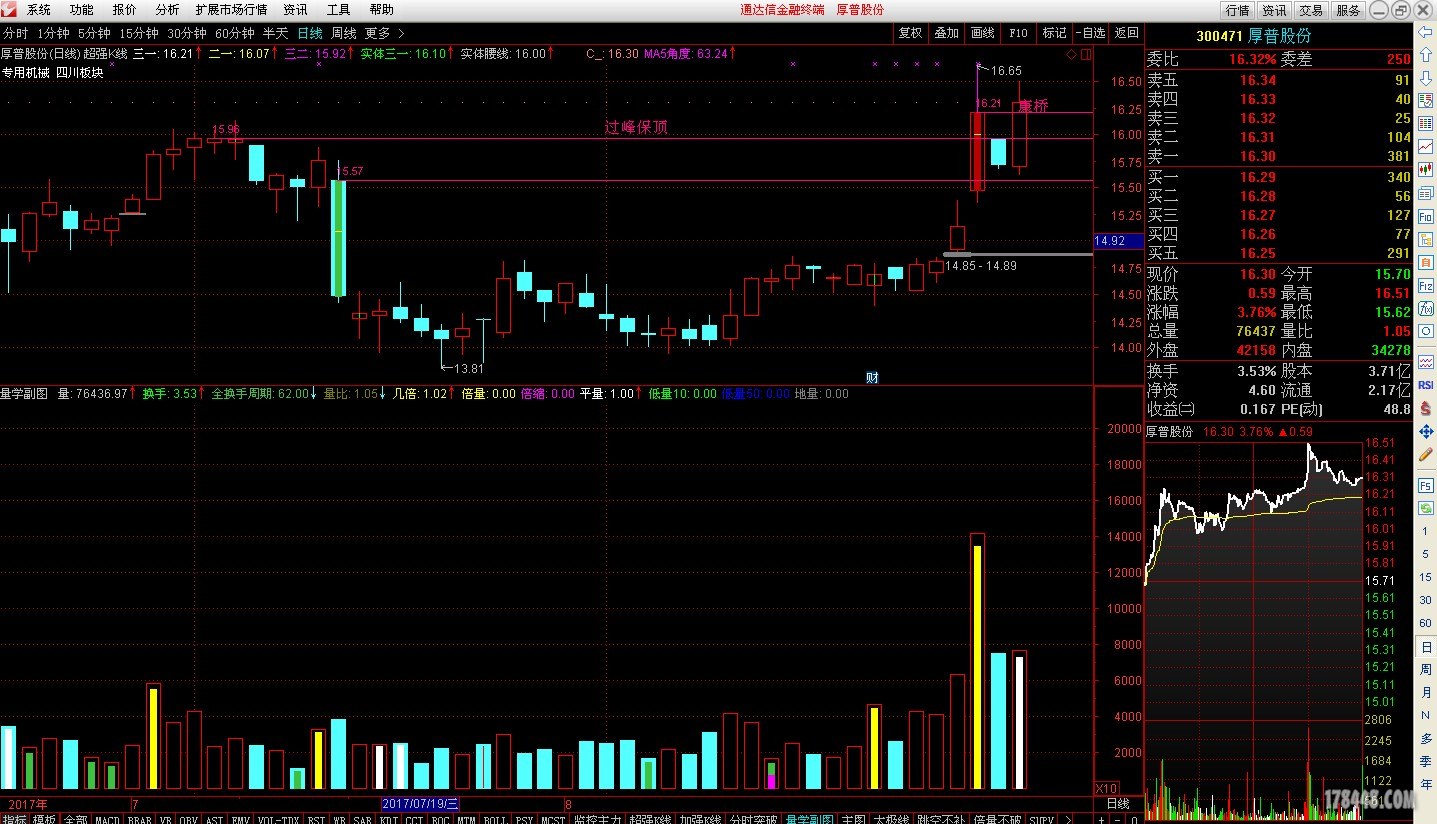Open the 报价 menu

[125, 9]
